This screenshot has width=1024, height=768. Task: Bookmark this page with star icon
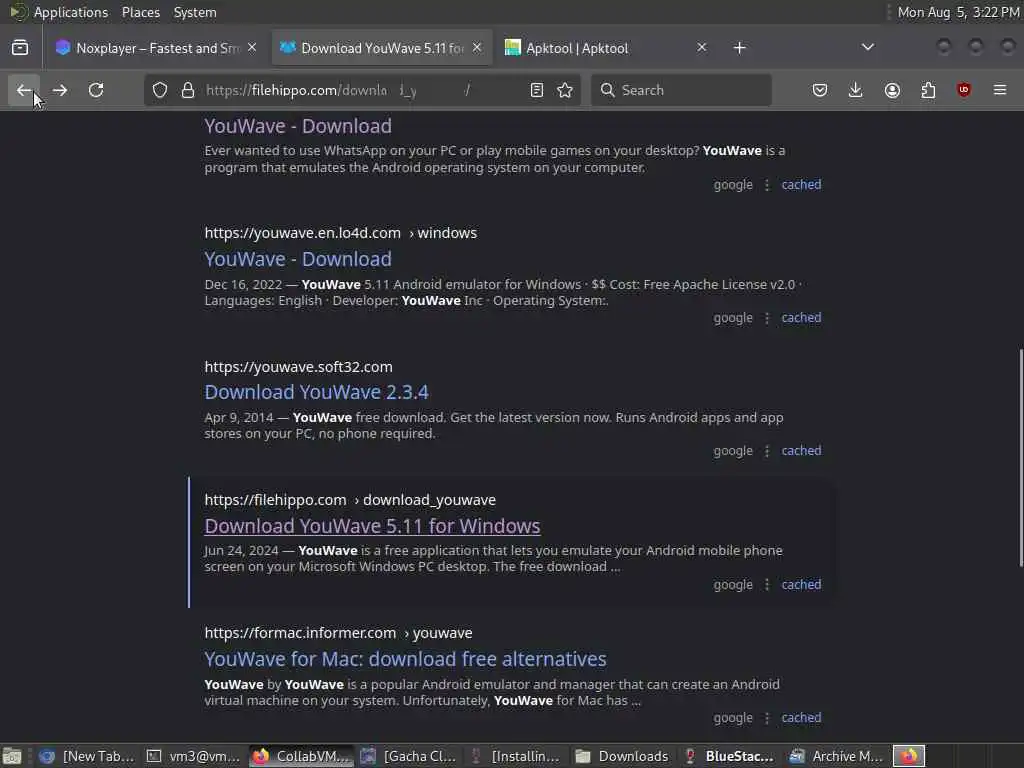pyautogui.click(x=566, y=90)
